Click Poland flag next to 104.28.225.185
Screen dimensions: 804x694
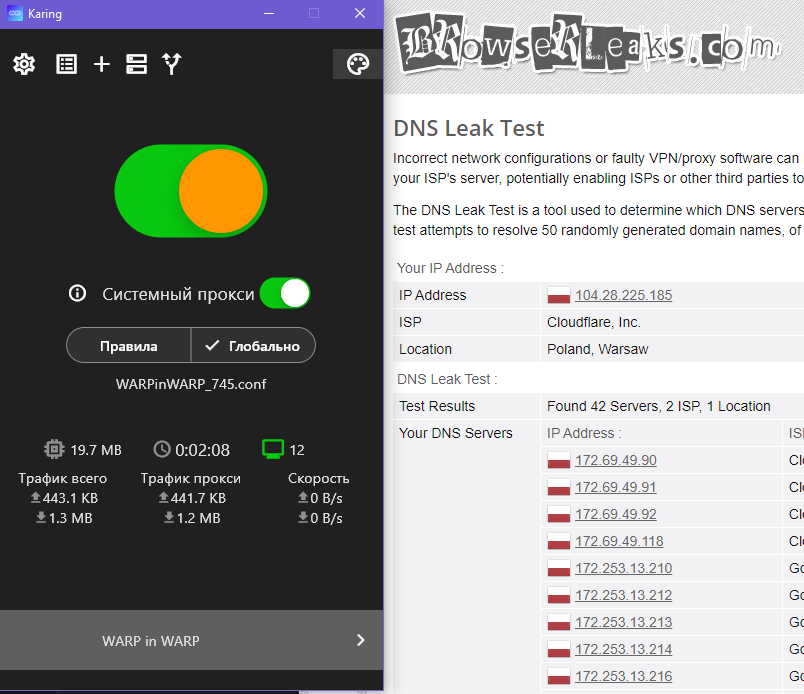(x=559, y=295)
